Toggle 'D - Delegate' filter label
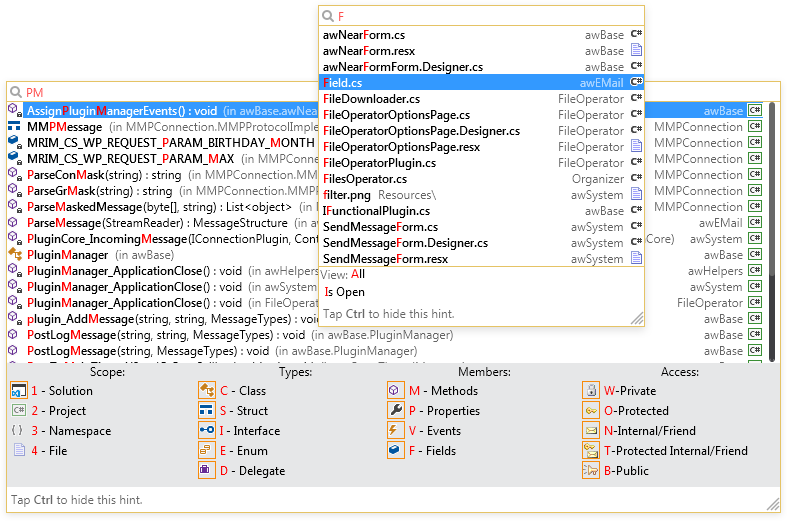This screenshot has width=787, height=521. point(252,471)
